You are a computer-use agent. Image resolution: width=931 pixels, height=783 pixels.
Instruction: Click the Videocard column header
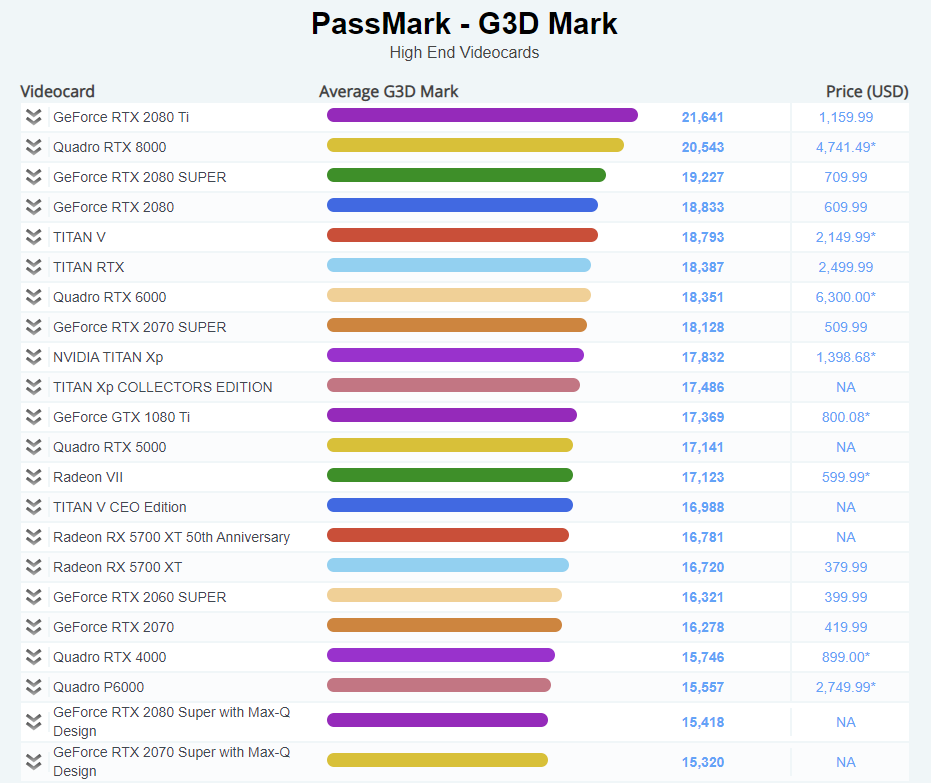point(58,91)
